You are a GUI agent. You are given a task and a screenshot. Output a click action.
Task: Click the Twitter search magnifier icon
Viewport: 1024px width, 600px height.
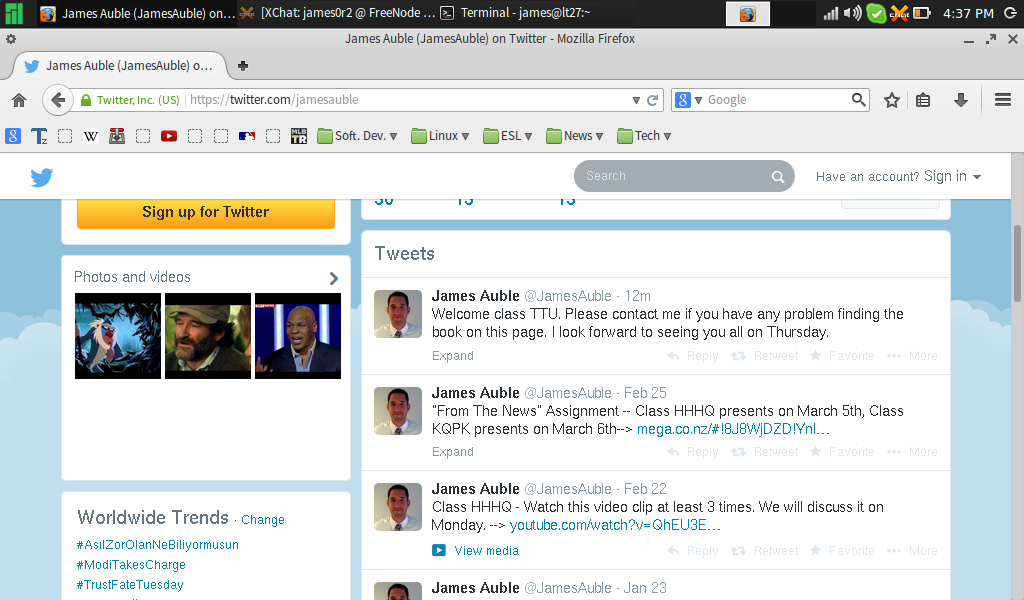(x=778, y=176)
